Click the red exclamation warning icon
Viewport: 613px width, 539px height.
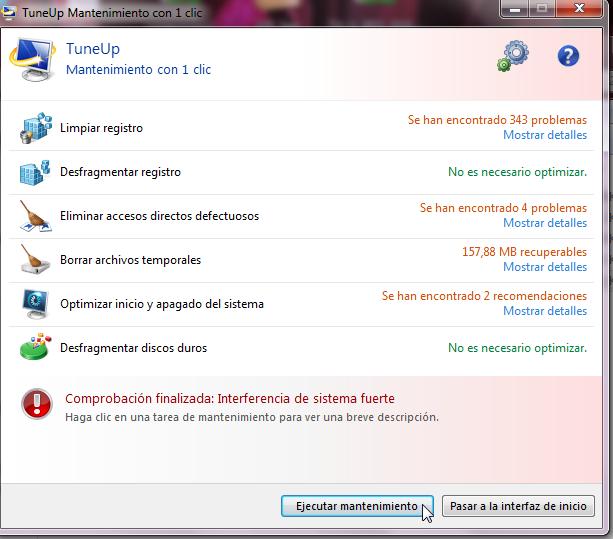pos(37,404)
